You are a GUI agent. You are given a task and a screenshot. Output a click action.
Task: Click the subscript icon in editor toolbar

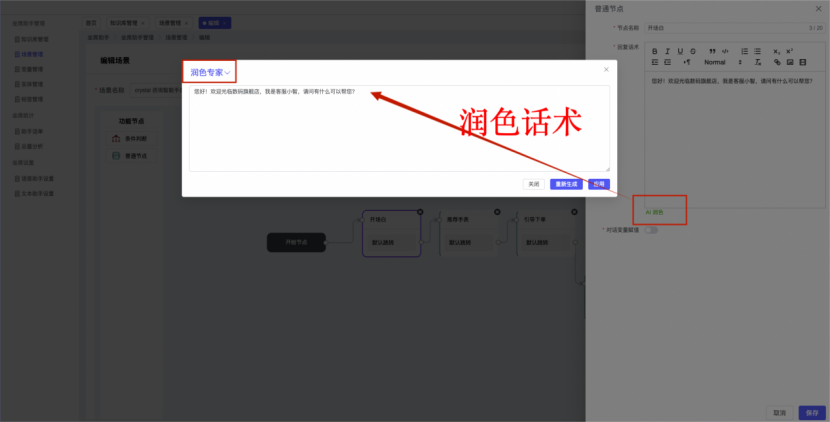click(x=777, y=51)
